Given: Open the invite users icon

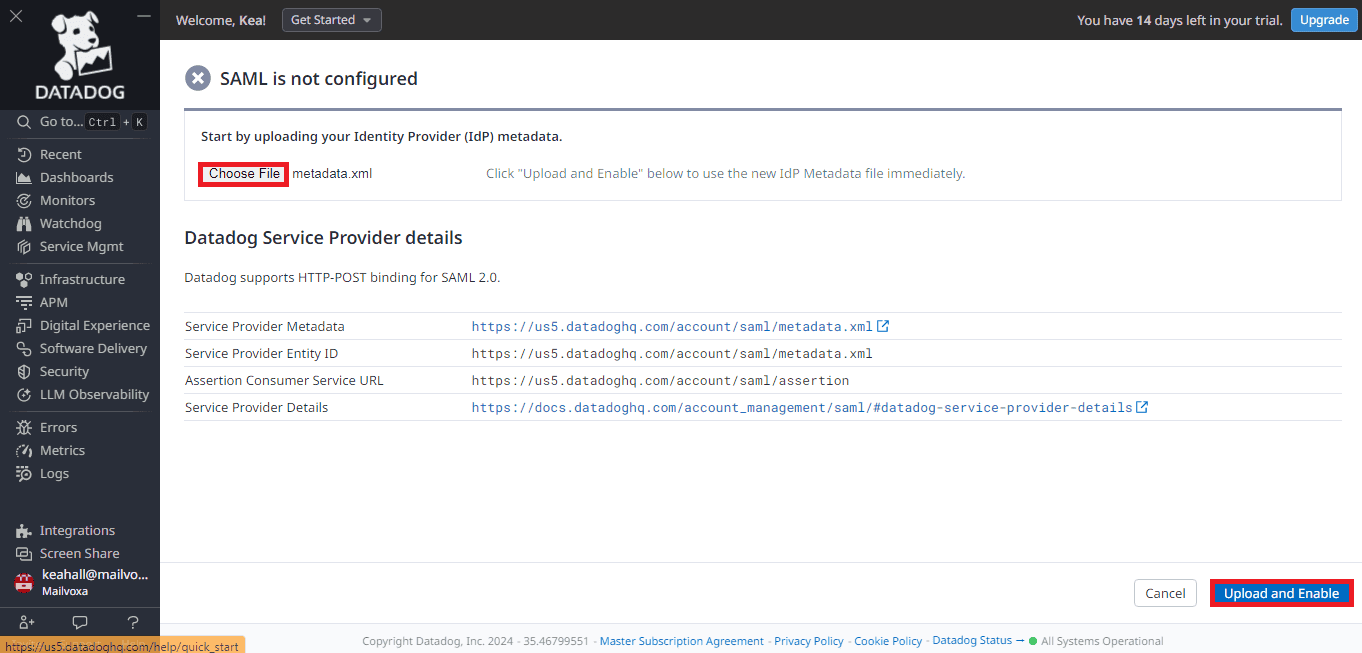Looking at the screenshot, I should click(27, 622).
